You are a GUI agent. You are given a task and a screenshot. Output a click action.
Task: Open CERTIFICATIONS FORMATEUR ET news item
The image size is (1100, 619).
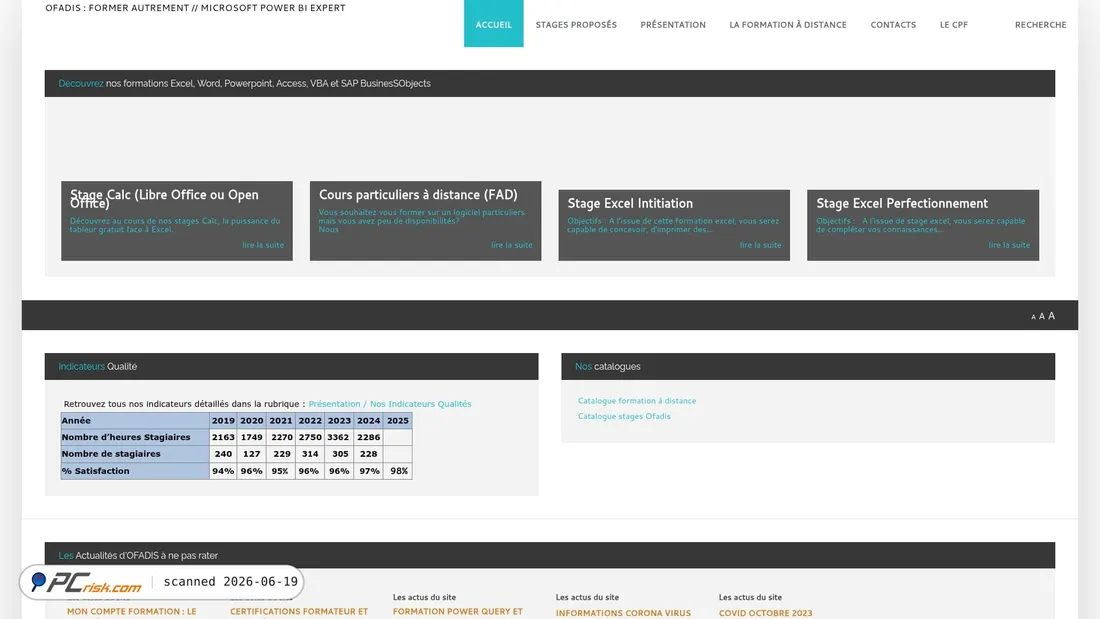pyautogui.click(x=299, y=612)
